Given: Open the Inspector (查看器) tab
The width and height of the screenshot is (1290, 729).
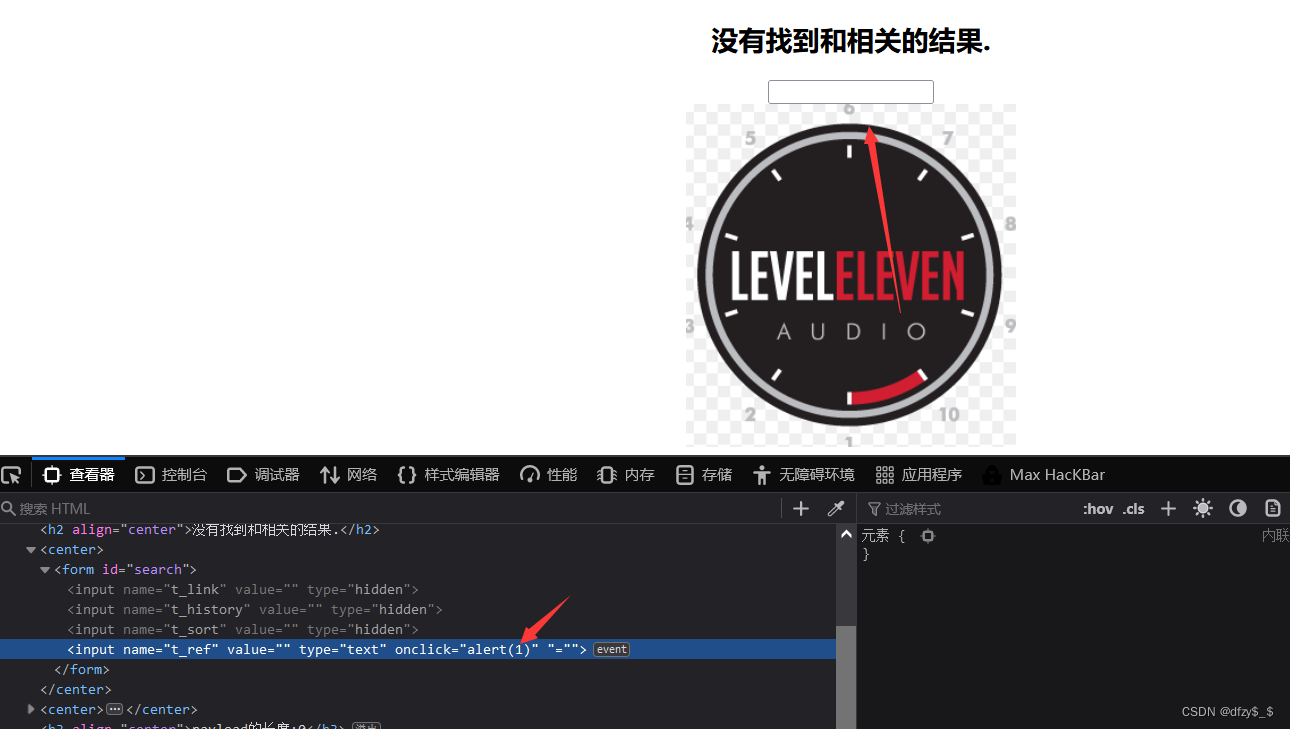Looking at the screenshot, I should [x=79, y=475].
